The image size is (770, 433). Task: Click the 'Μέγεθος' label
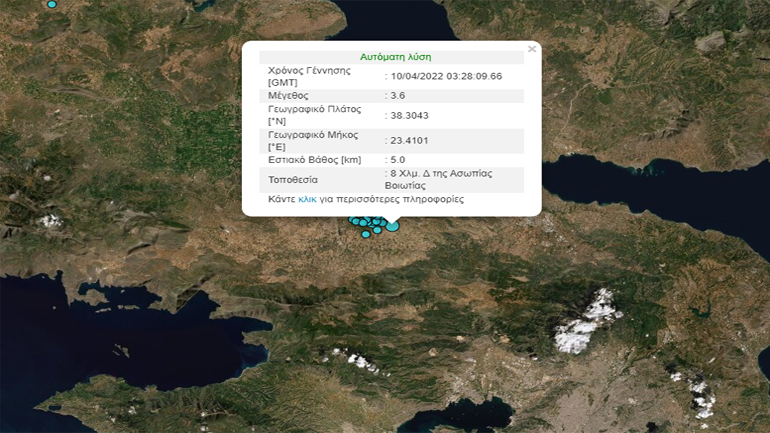[x=288, y=96]
